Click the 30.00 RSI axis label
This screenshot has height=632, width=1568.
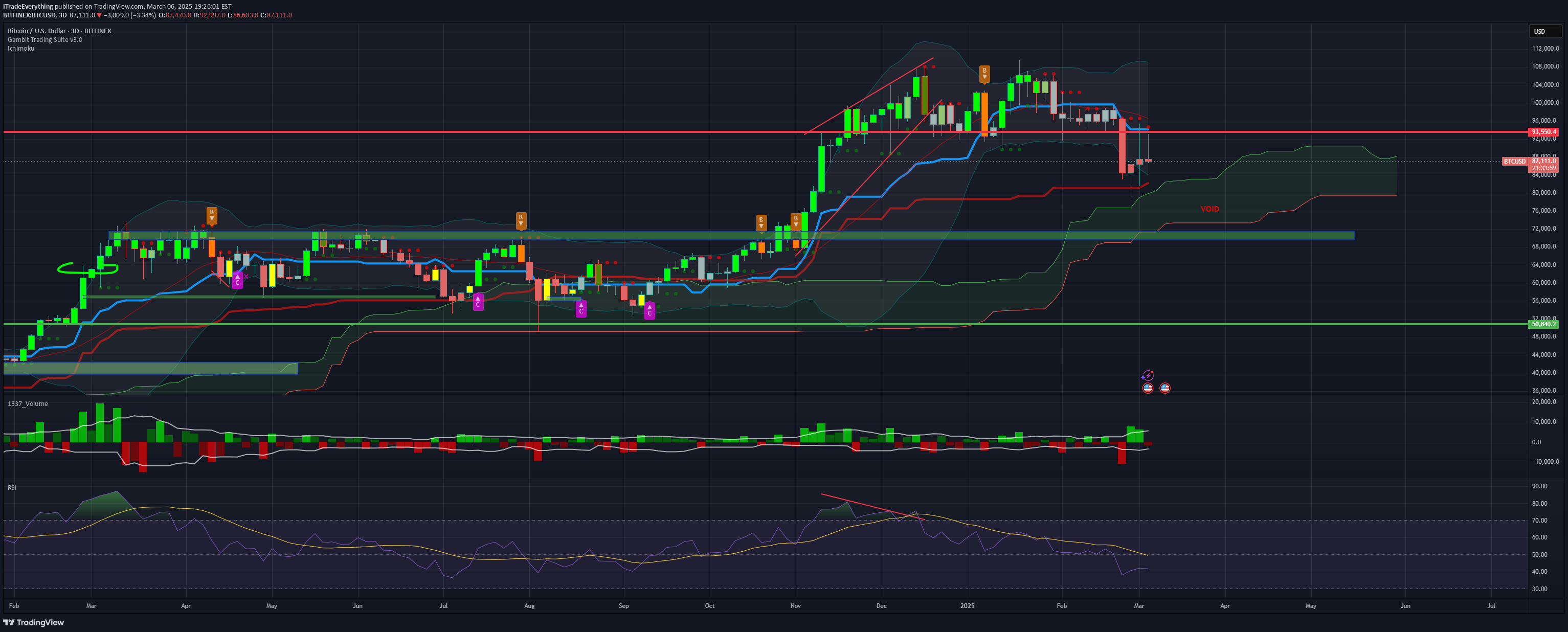[1539, 589]
